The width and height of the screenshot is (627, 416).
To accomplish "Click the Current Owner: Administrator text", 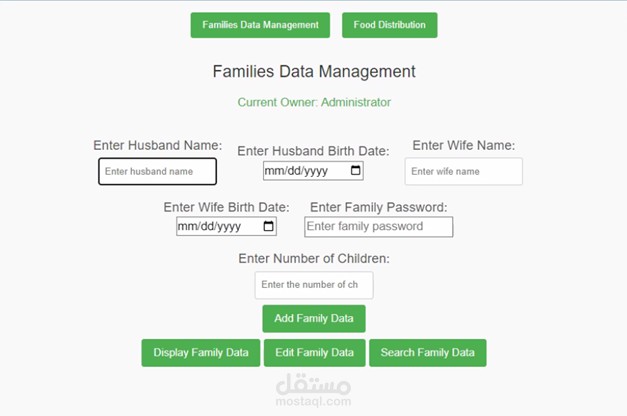I will coord(314,102).
